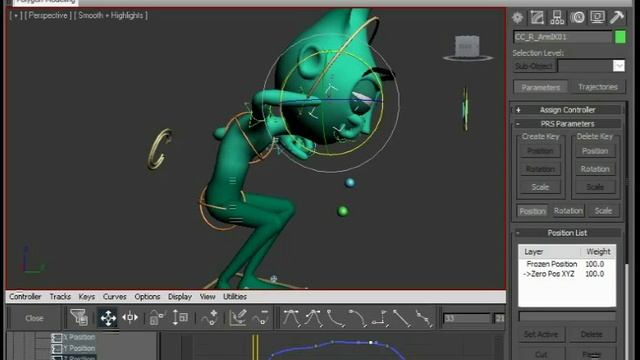Screen dimensions: 640x360
Task: Select the Scale Values tool
Action: (180, 318)
